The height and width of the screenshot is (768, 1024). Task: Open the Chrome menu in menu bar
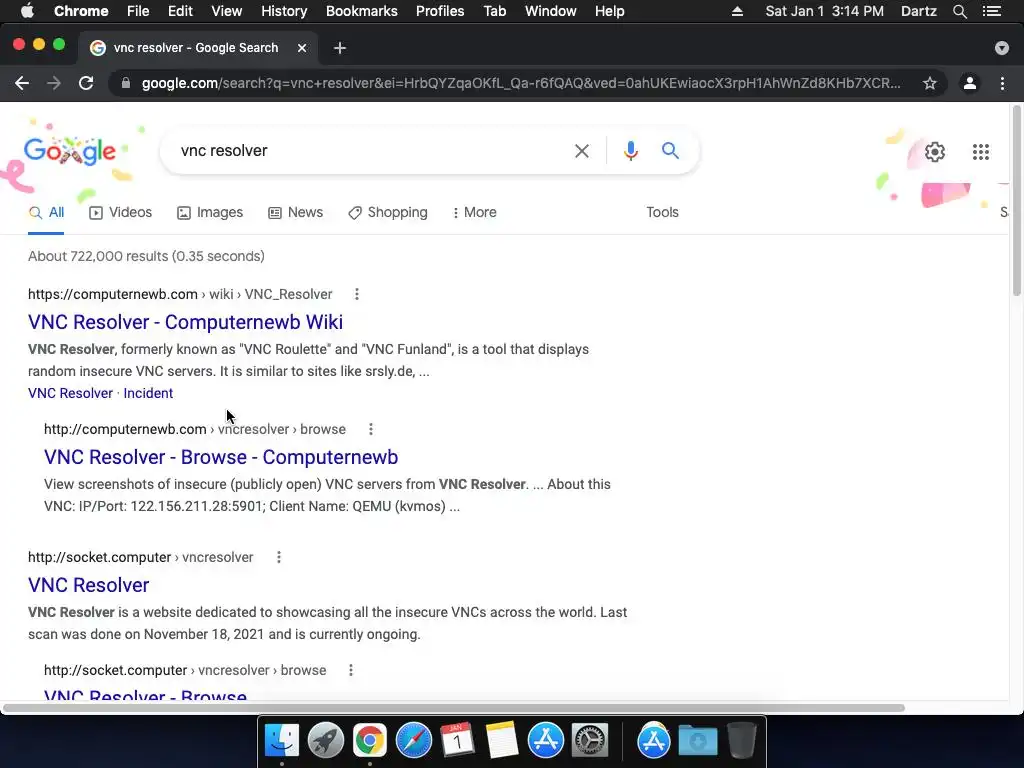point(81,11)
